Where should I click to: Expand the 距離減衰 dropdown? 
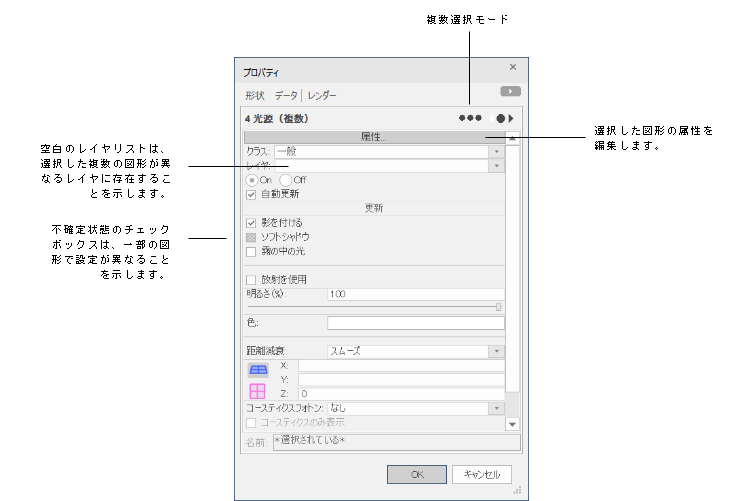pos(496,351)
